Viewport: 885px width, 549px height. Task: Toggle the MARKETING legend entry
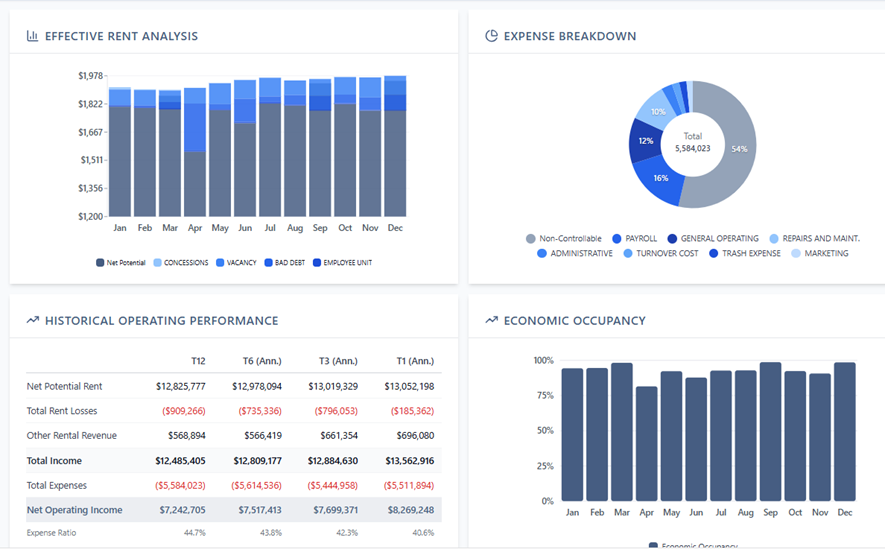(820, 253)
